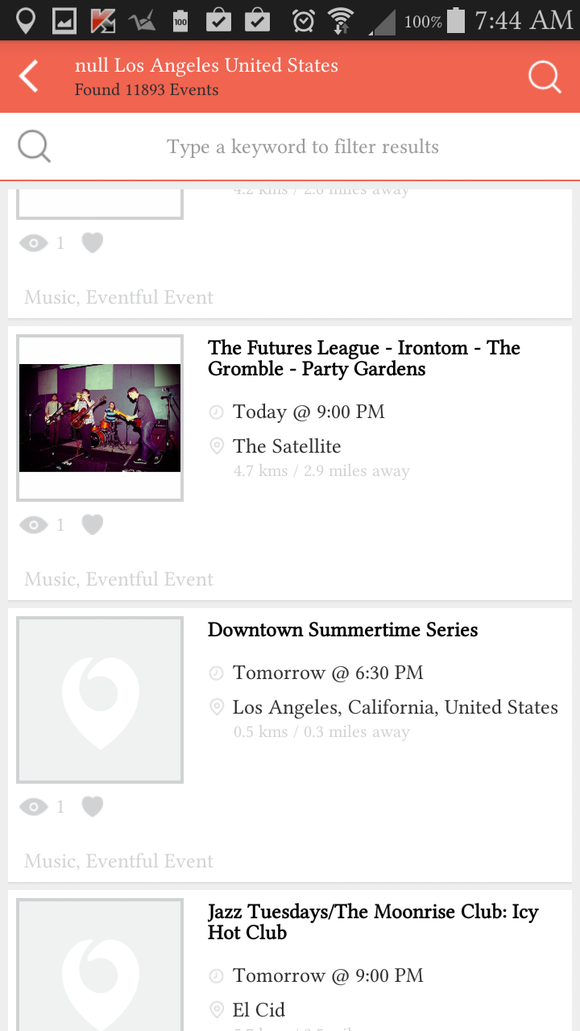The image size is (580, 1031).
Task: Tap the clock icon beside Today @ 9:00 PM
Action: [216, 412]
